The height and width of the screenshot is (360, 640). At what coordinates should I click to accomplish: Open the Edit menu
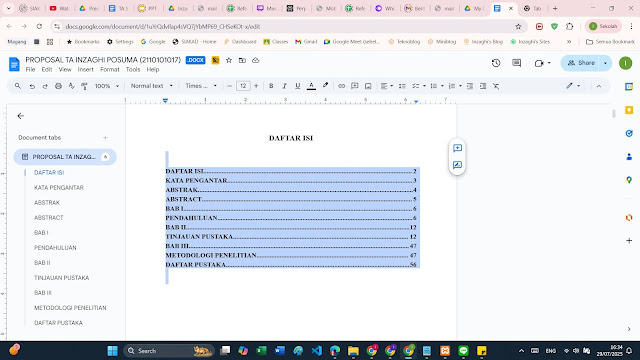pyautogui.click(x=47, y=70)
